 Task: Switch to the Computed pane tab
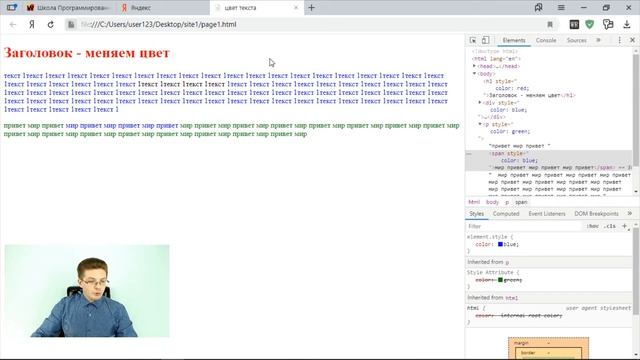pos(506,213)
